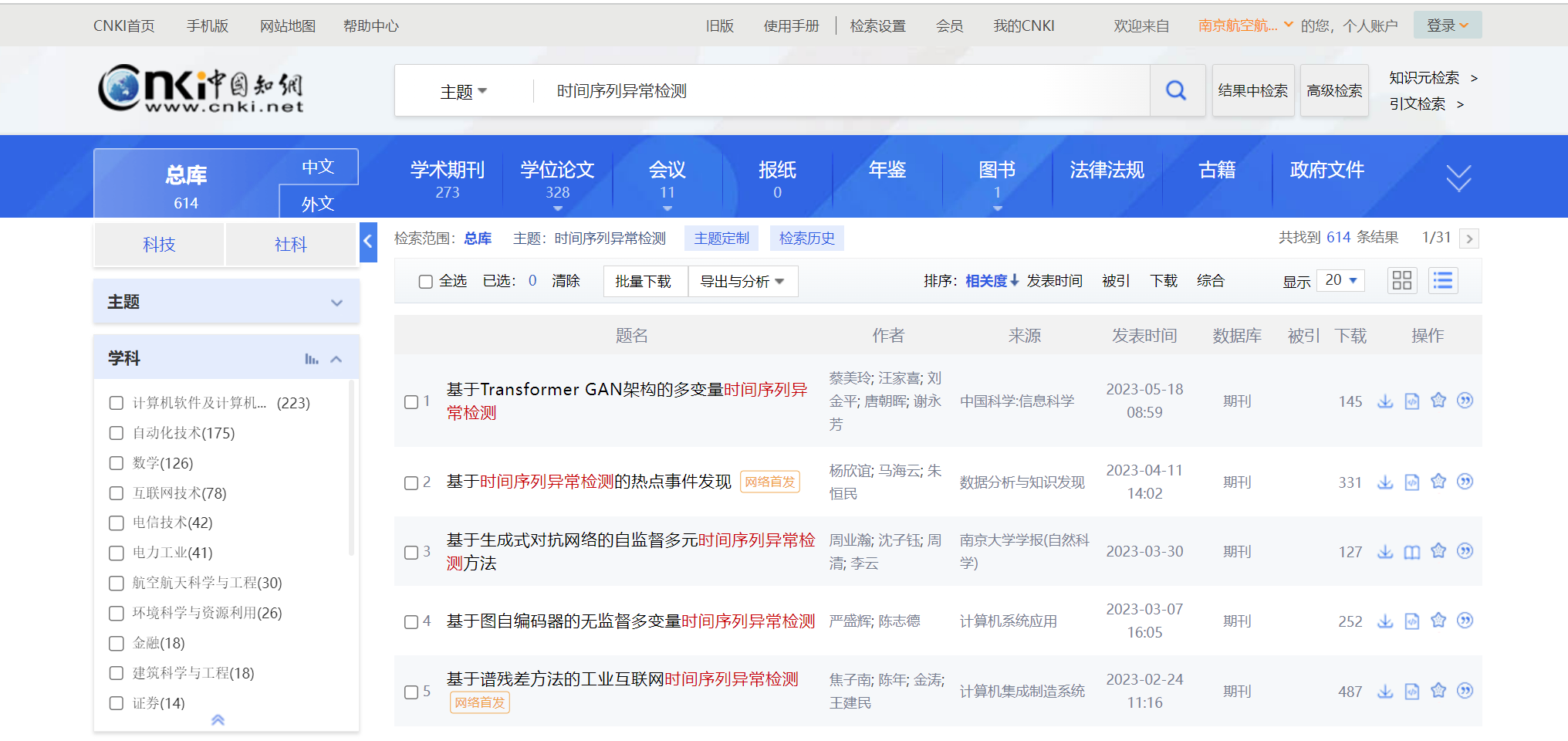The width and height of the screenshot is (1568, 741).
Task: Switch to 会议 tab
Action: click(x=667, y=179)
